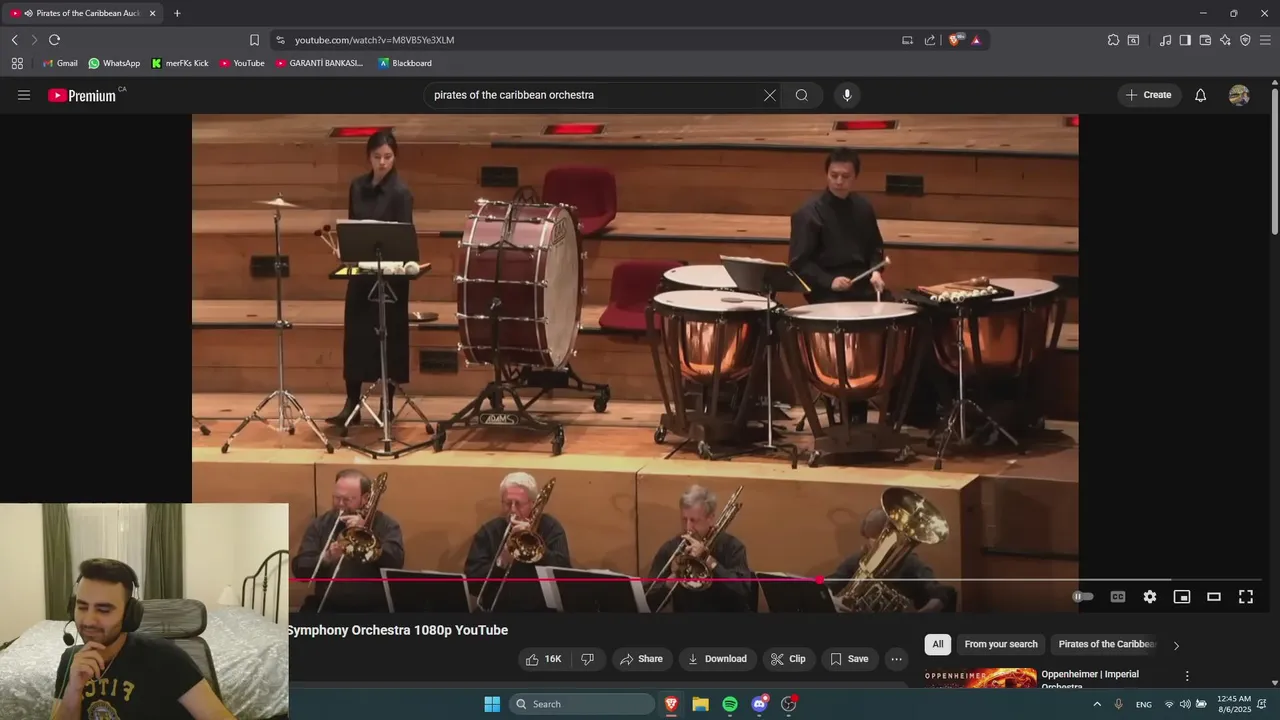Image resolution: width=1280 pixels, height=720 pixels.
Task: Open Brave playlist music note icon
Action: [x=1165, y=40]
